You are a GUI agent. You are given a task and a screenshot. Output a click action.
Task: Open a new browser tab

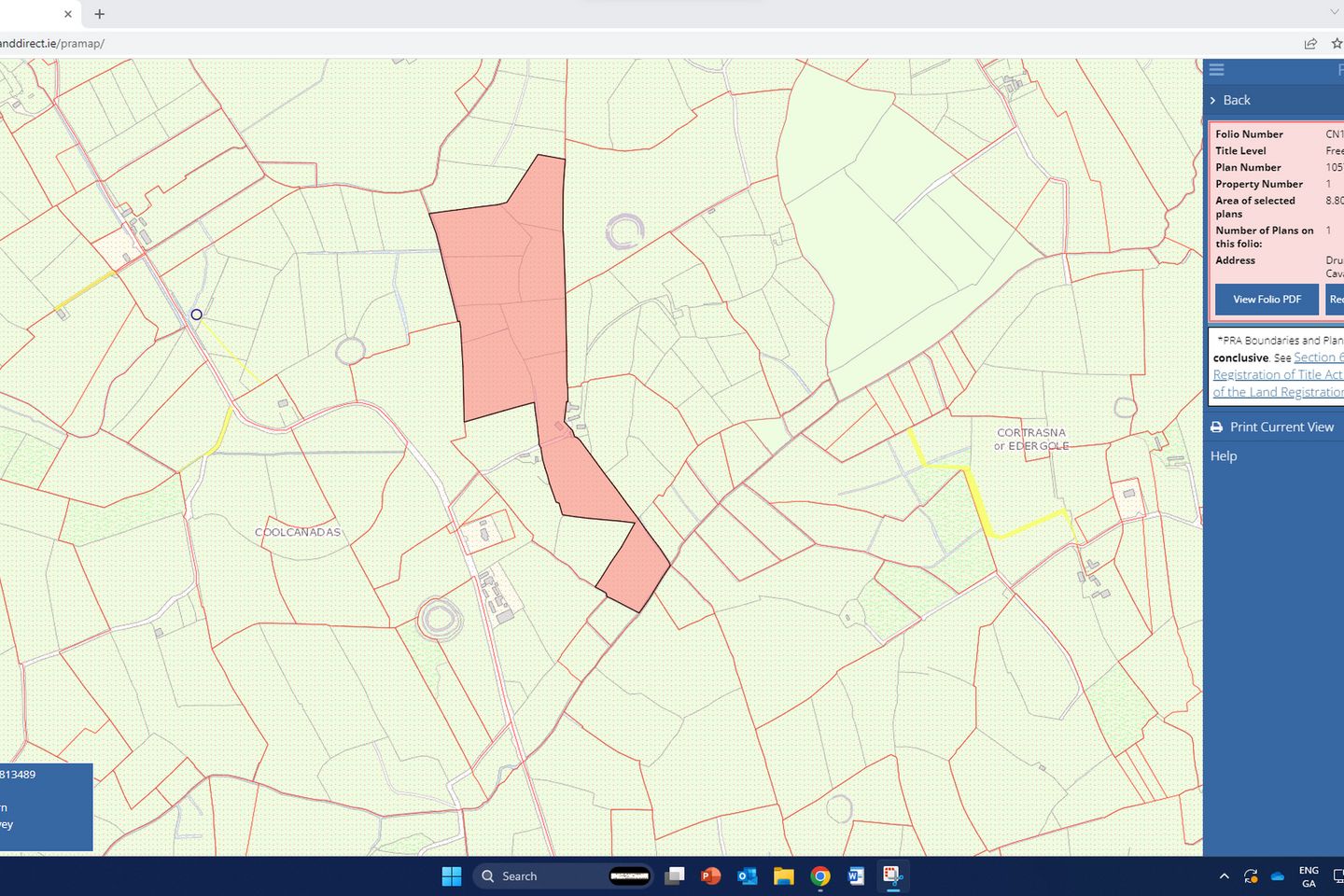(99, 14)
